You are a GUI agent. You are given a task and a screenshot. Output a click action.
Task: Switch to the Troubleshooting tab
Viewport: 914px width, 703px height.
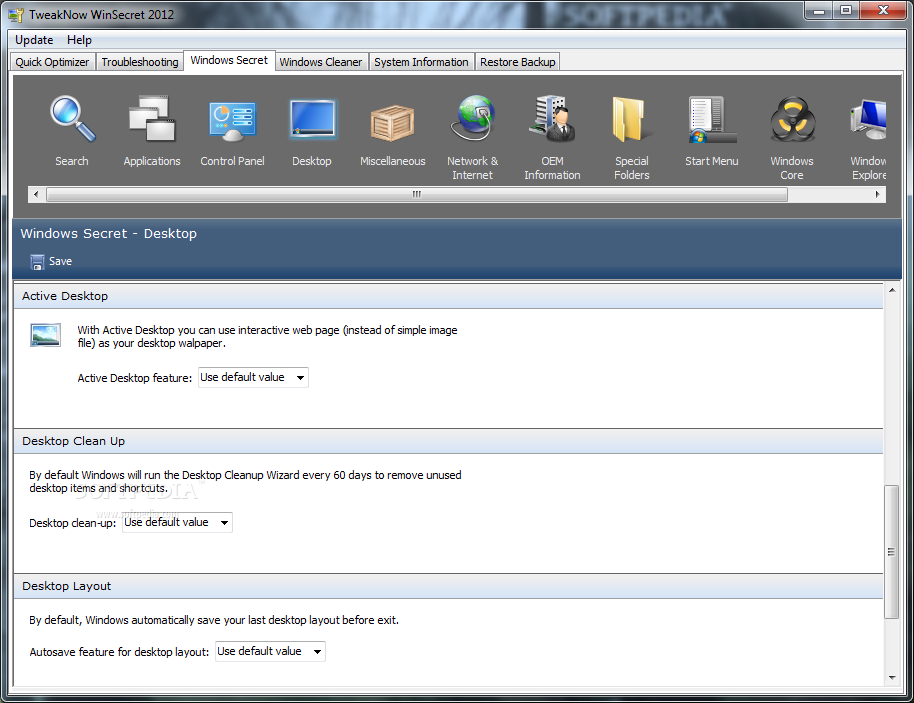tap(140, 62)
